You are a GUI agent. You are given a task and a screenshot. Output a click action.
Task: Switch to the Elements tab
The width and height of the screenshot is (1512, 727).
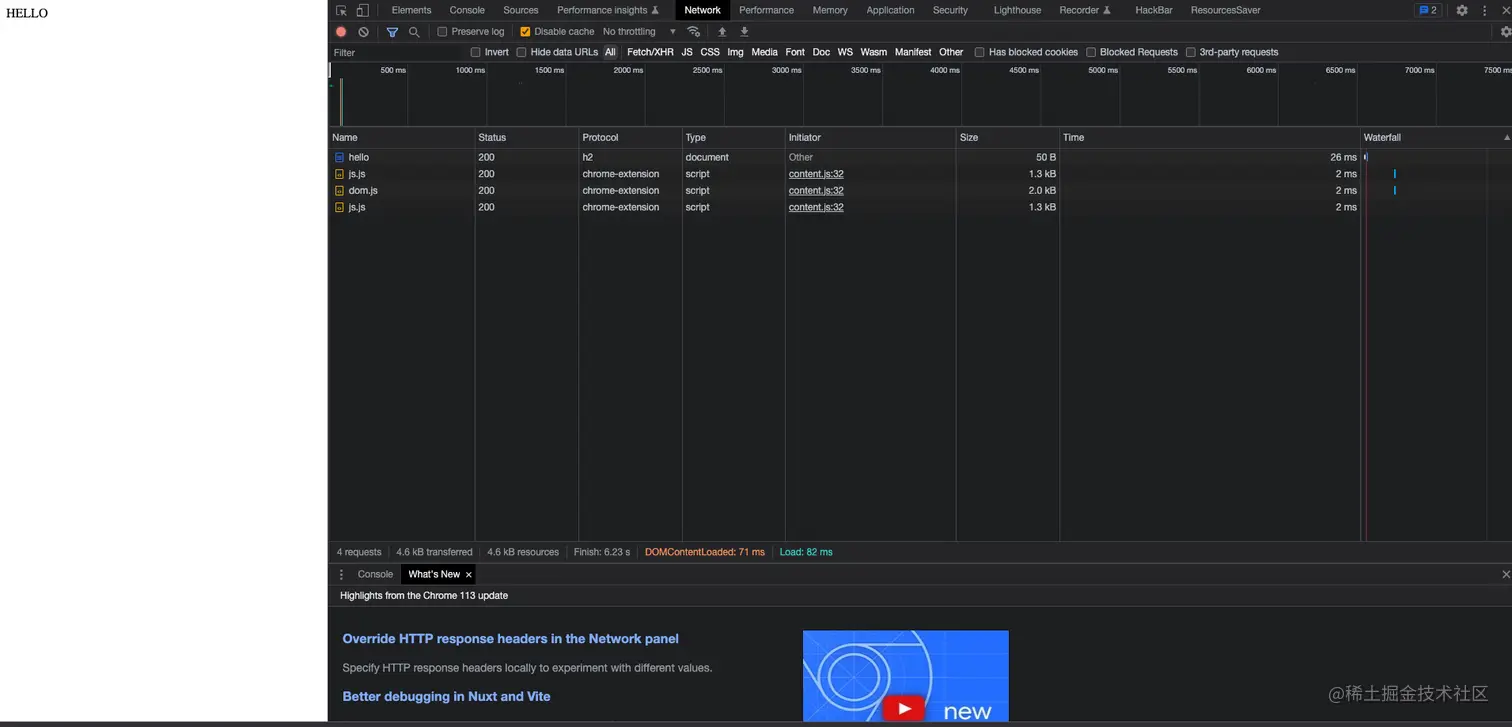coord(411,10)
